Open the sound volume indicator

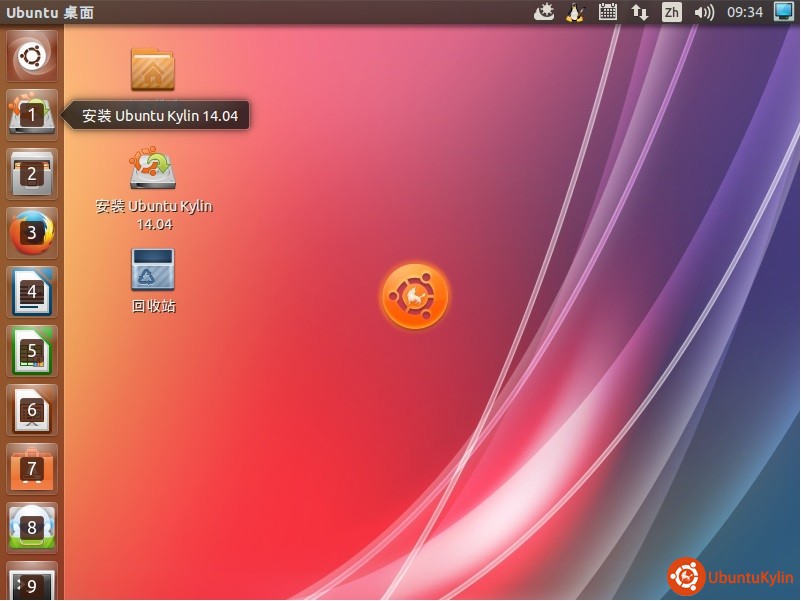click(x=704, y=12)
